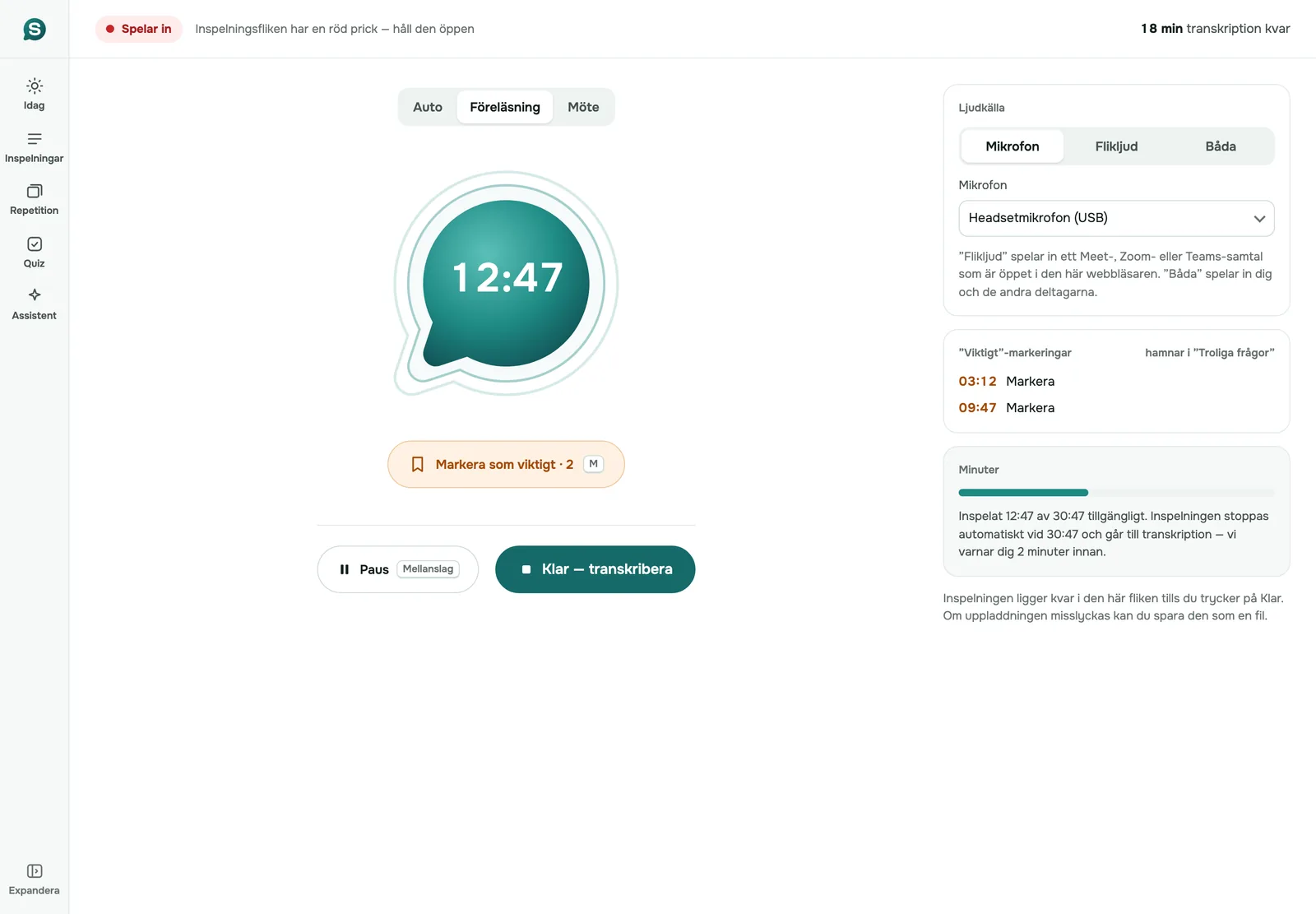Click the Mellanslag shortcut badge
Image resolution: width=1316 pixels, height=914 pixels.
(428, 569)
